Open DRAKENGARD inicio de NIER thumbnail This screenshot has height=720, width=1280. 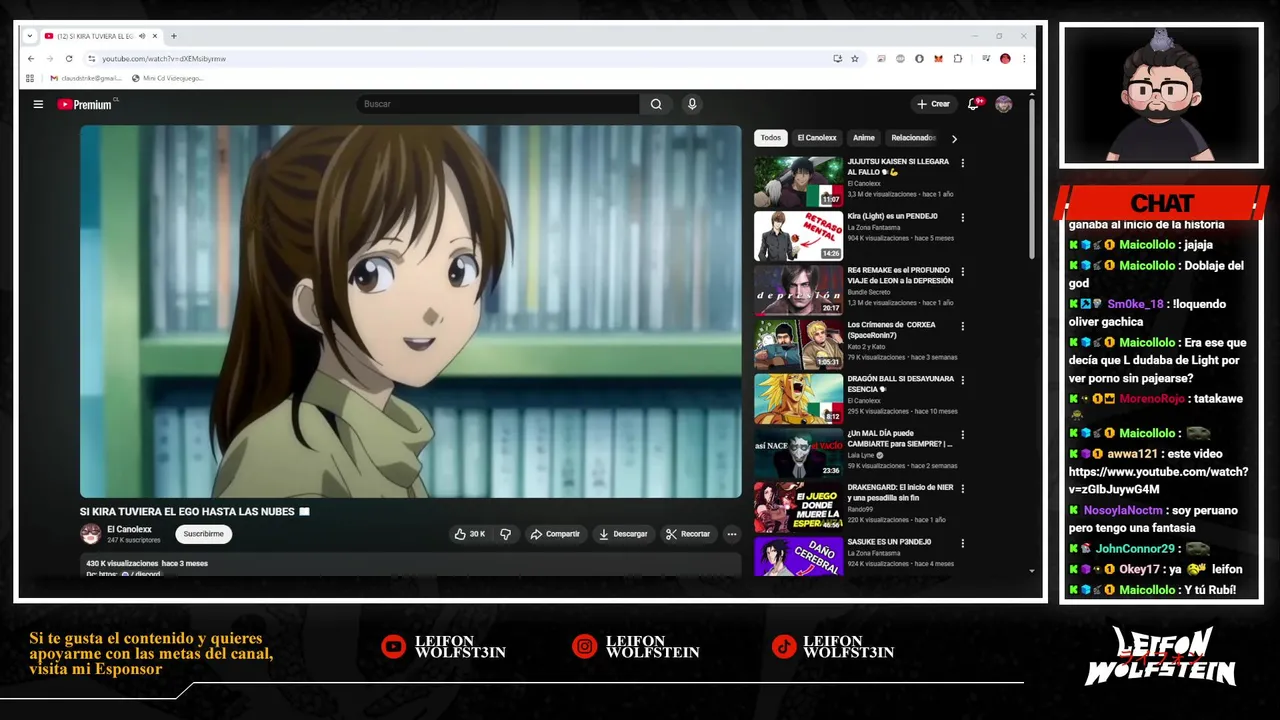tap(798, 507)
